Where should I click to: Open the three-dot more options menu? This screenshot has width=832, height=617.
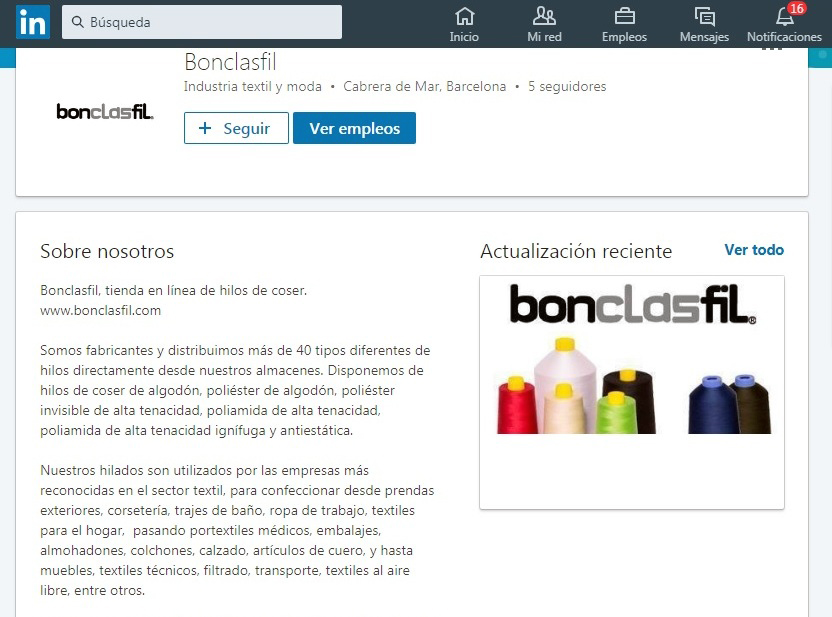[x=772, y=49]
